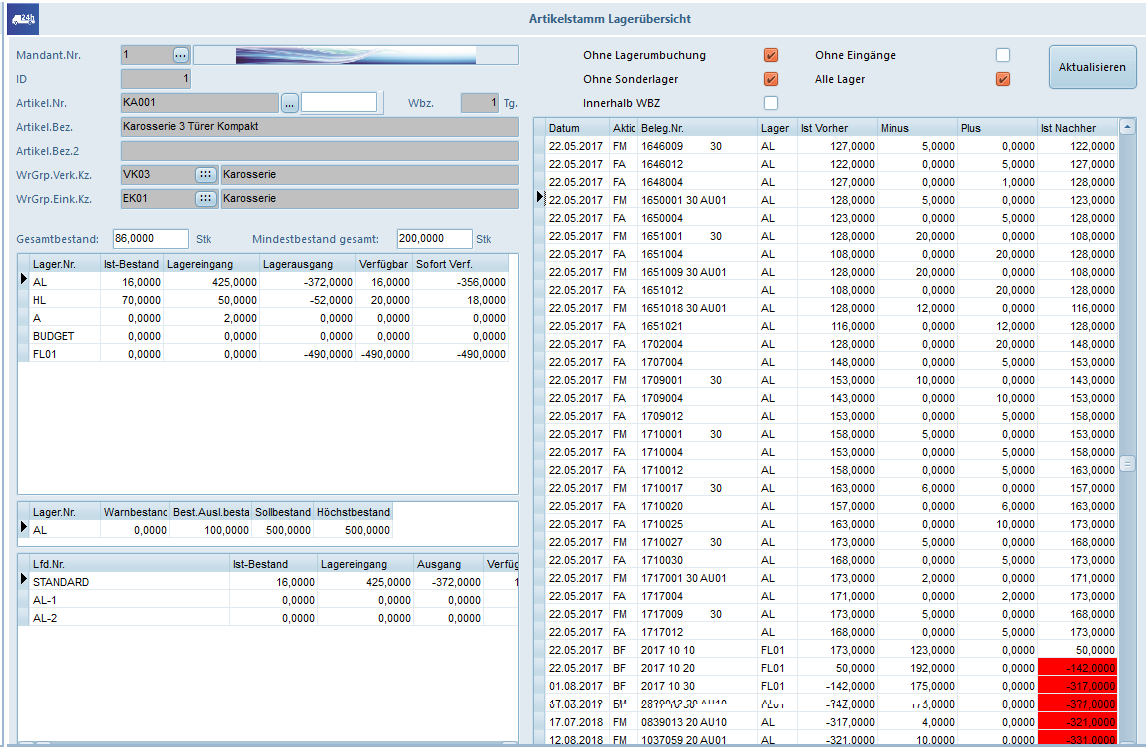
Task: Open the Artikel.Nr. lookup ellipsis button
Action: tap(289, 102)
